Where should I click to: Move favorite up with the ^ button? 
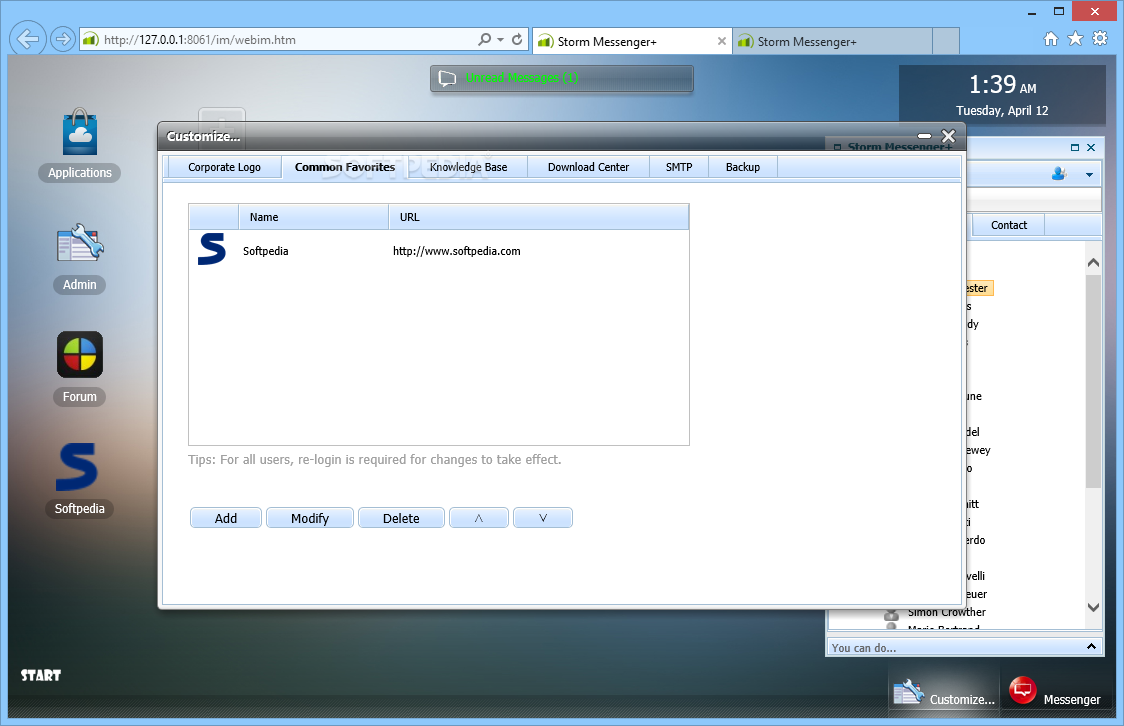(x=479, y=518)
